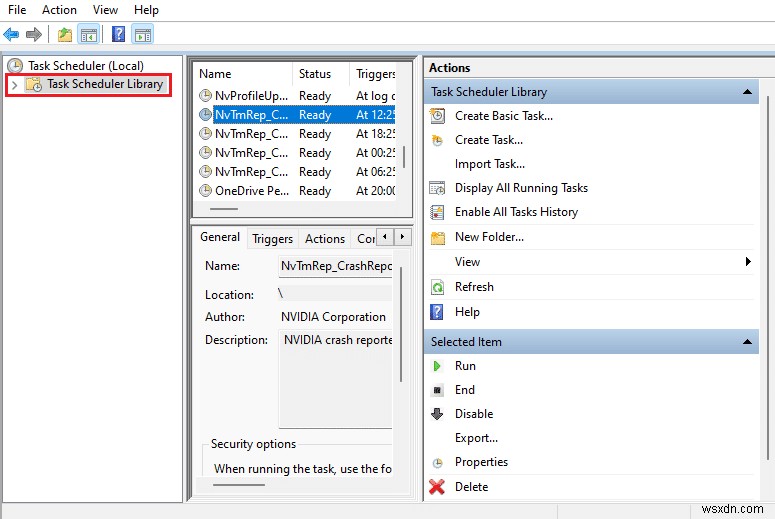Click the Refresh icon in Actions
The width and height of the screenshot is (775, 519).
pyautogui.click(x=437, y=287)
